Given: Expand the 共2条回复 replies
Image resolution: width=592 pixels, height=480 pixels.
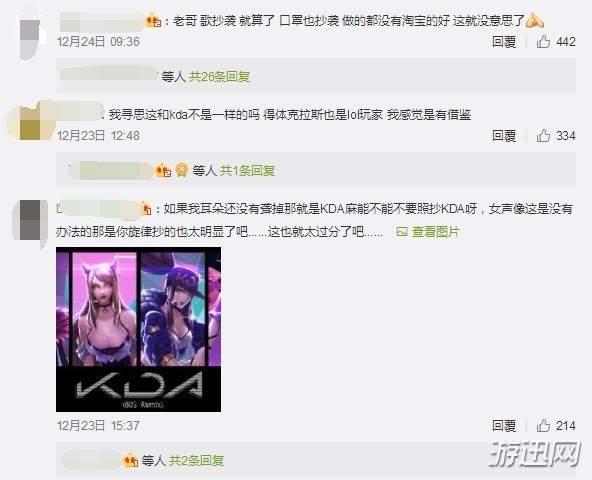Looking at the screenshot, I should click(x=196, y=460).
